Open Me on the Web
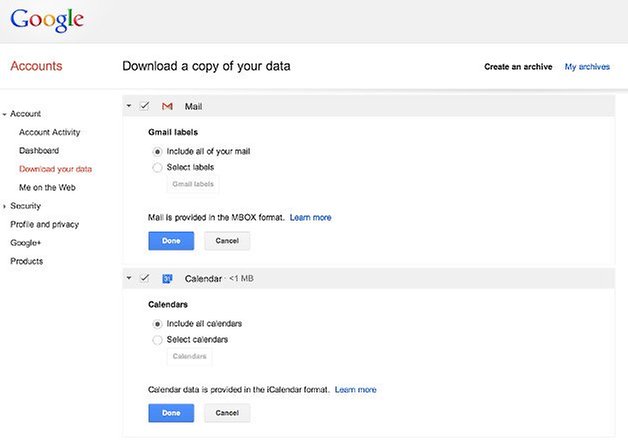Viewport: 628px width, 444px height. [x=47, y=187]
